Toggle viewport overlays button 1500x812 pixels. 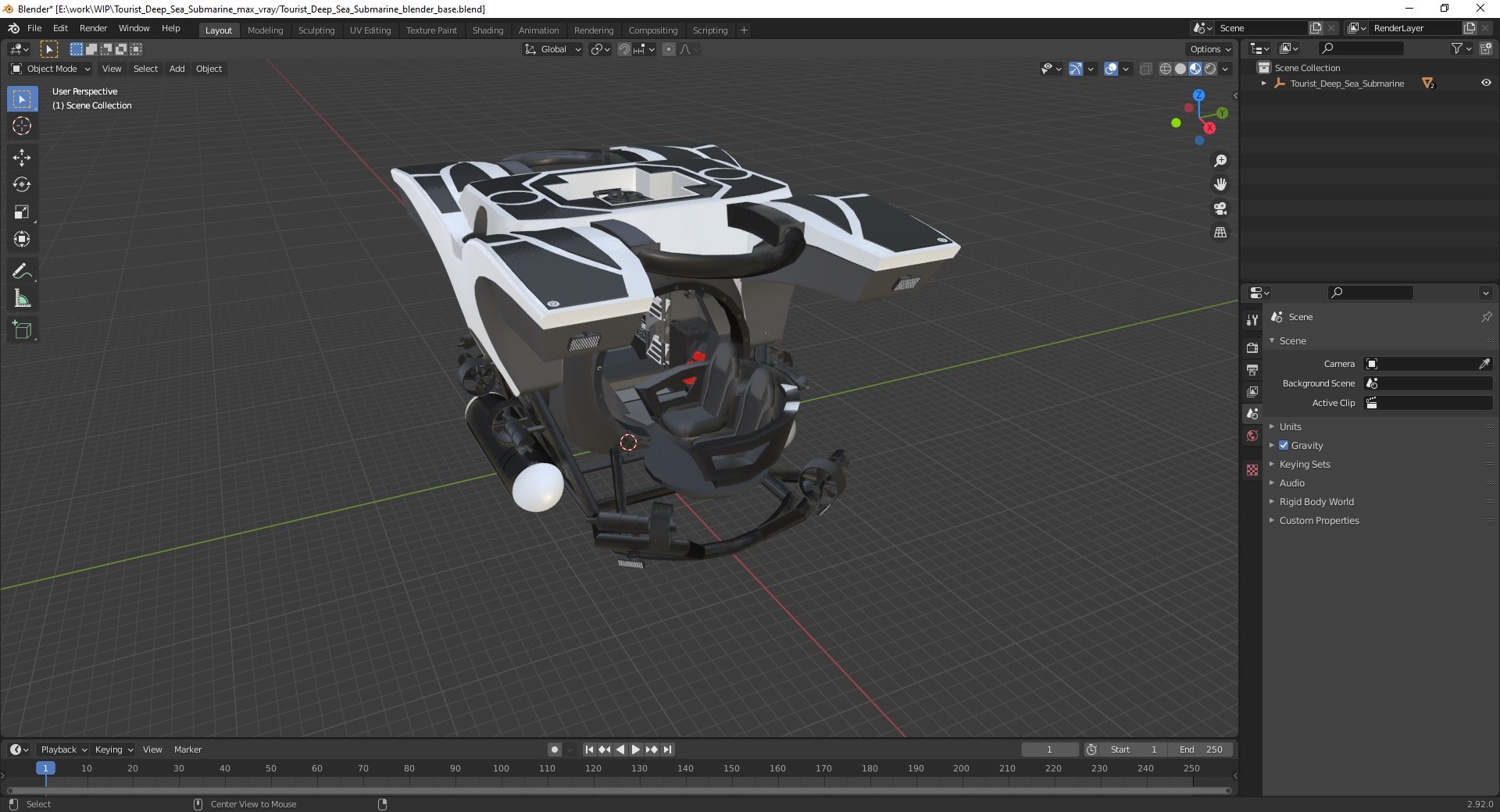[1111, 69]
